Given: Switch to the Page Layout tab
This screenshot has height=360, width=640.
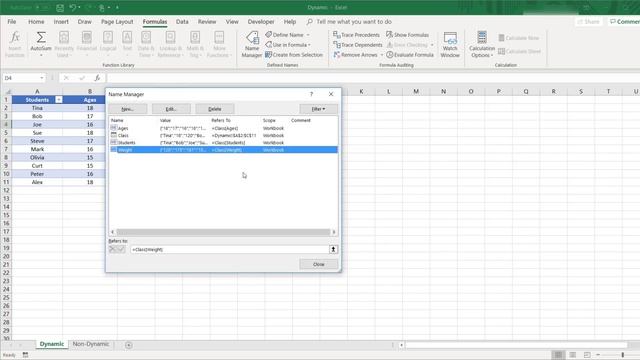Looking at the screenshot, I should (x=117, y=22).
